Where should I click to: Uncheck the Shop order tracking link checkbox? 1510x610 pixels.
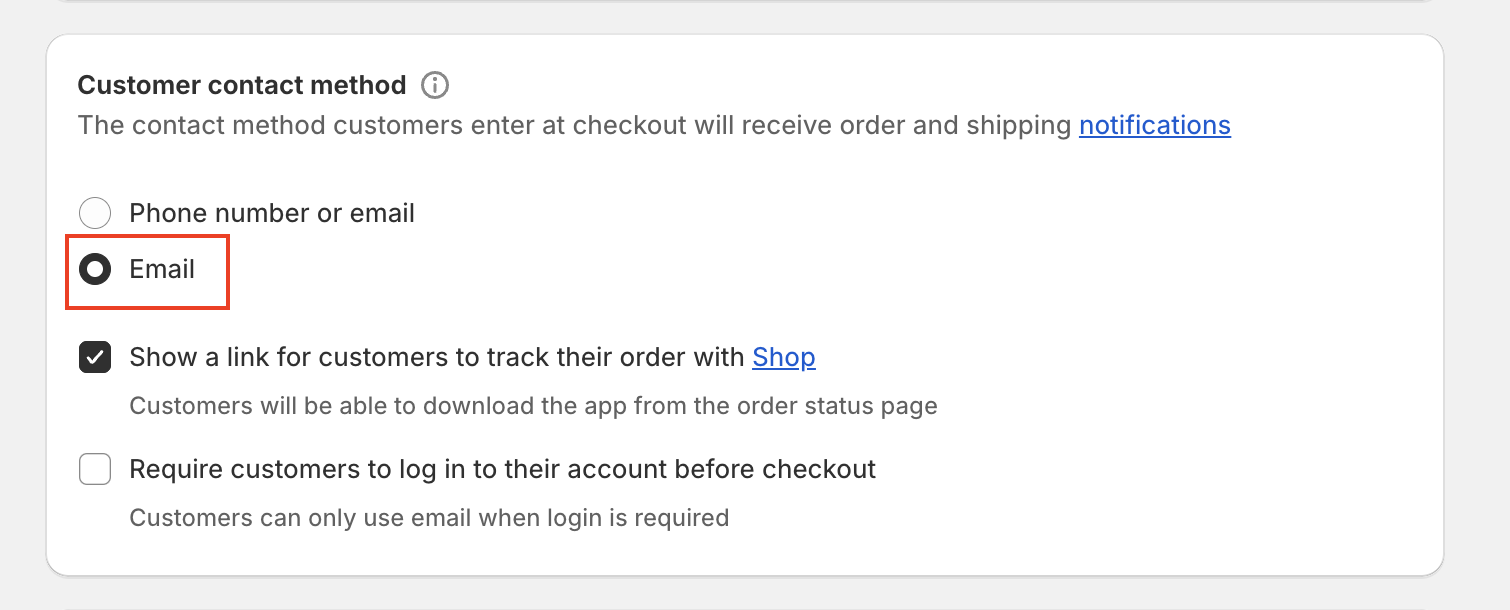pos(95,357)
